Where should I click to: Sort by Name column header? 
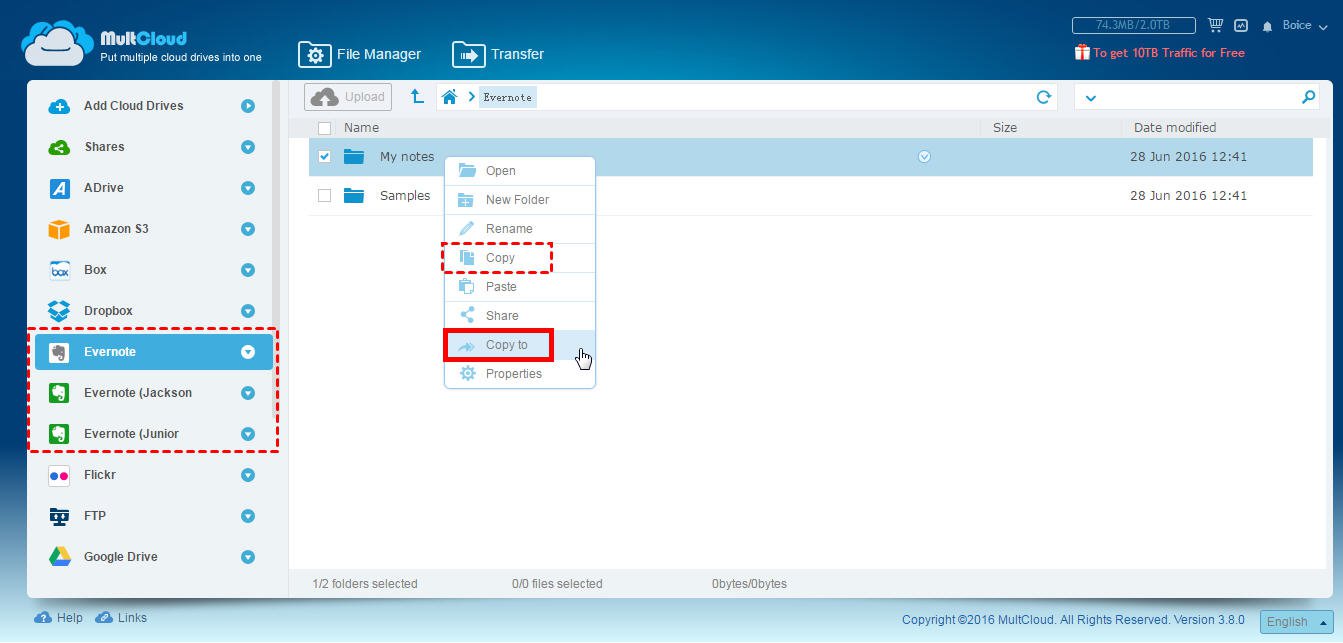(361, 128)
